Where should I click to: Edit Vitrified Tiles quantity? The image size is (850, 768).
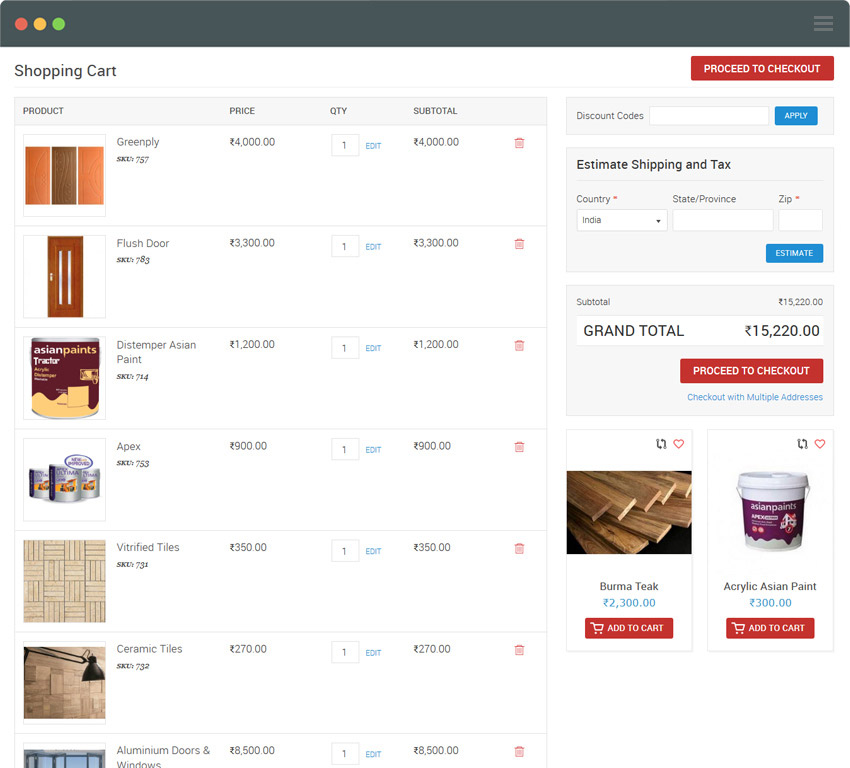click(373, 551)
